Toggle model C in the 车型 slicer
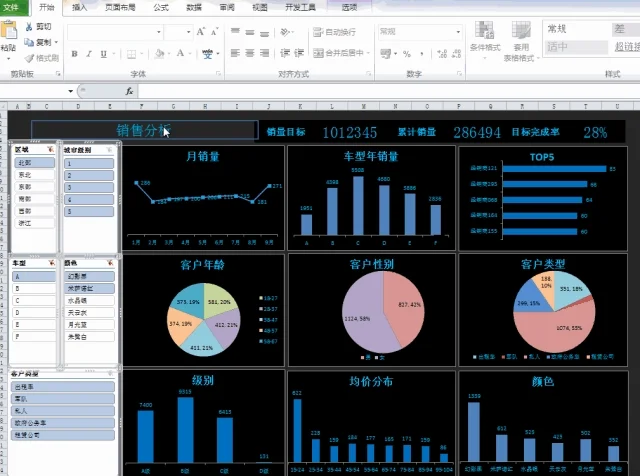The image size is (640, 476). click(34, 300)
